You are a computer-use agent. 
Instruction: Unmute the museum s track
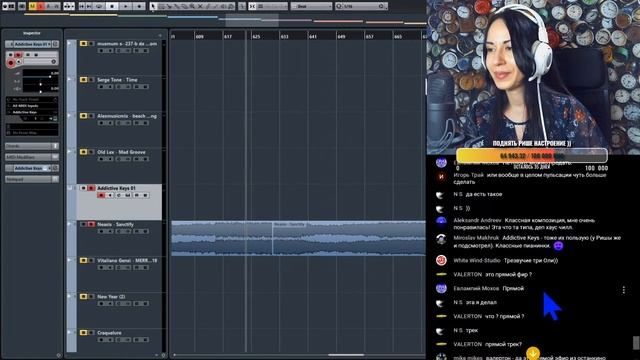[83, 44]
